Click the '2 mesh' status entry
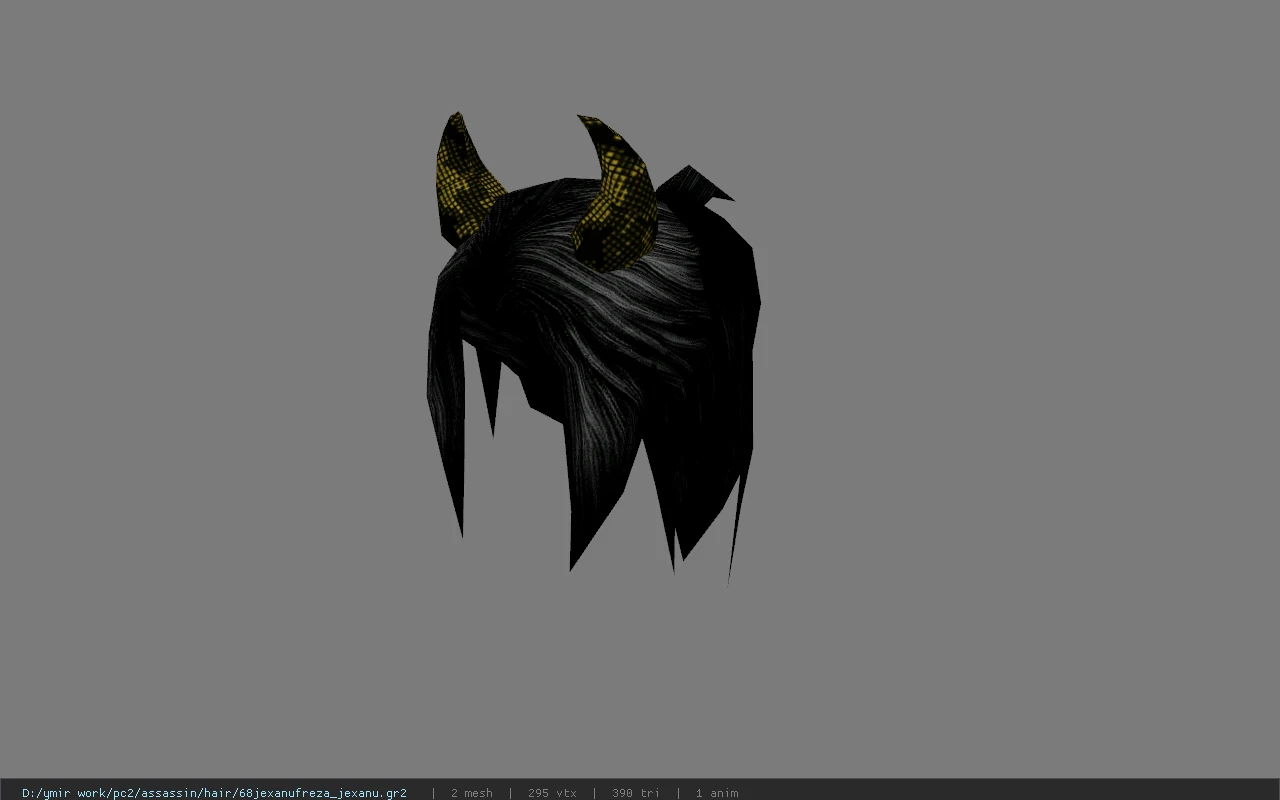 coord(471,793)
